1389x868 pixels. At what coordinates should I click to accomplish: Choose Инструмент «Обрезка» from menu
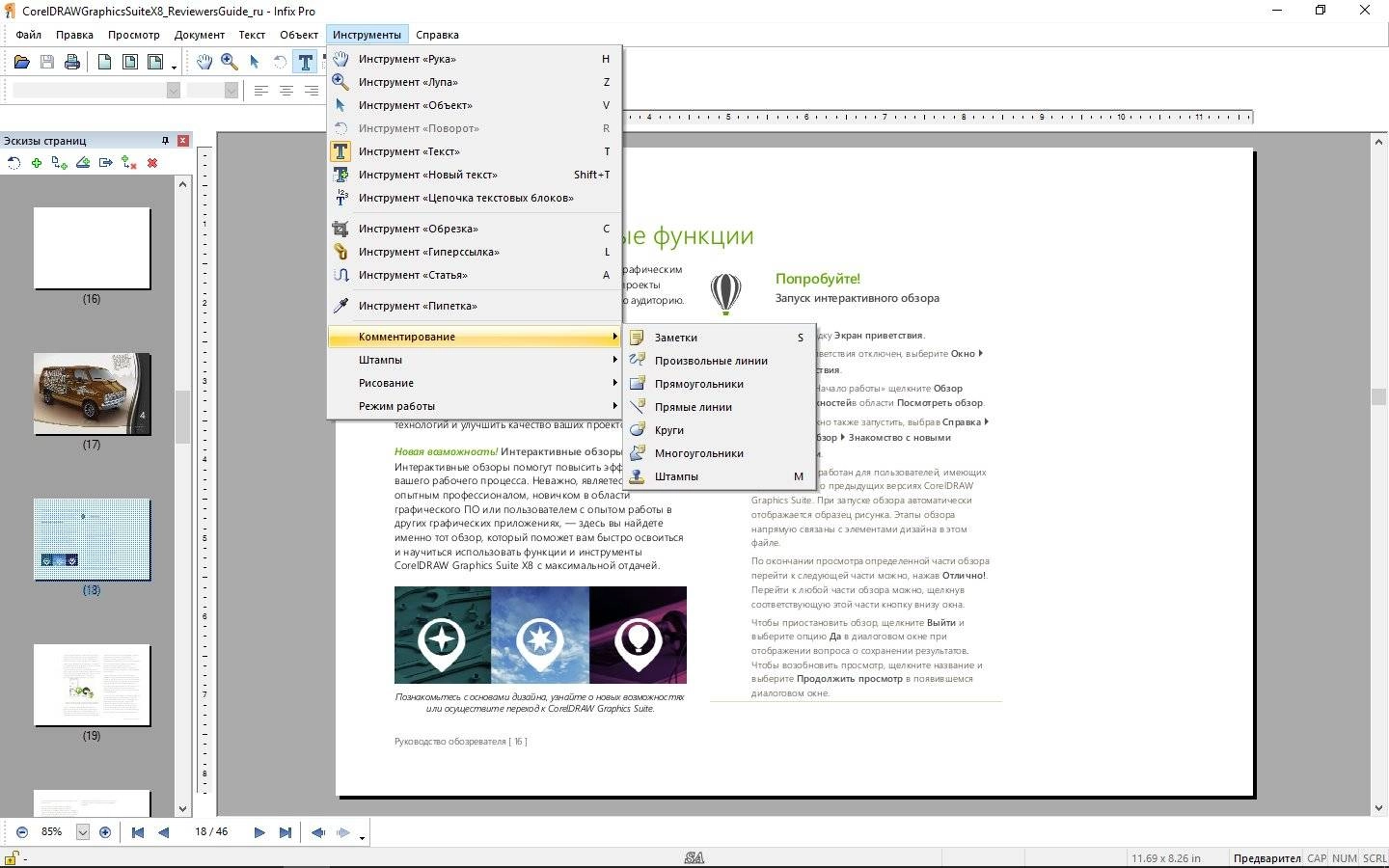[475, 229]
